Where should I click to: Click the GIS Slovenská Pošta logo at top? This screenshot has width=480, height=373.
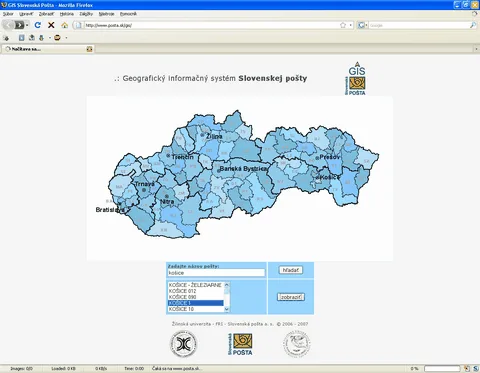click(x=356, y=78)
